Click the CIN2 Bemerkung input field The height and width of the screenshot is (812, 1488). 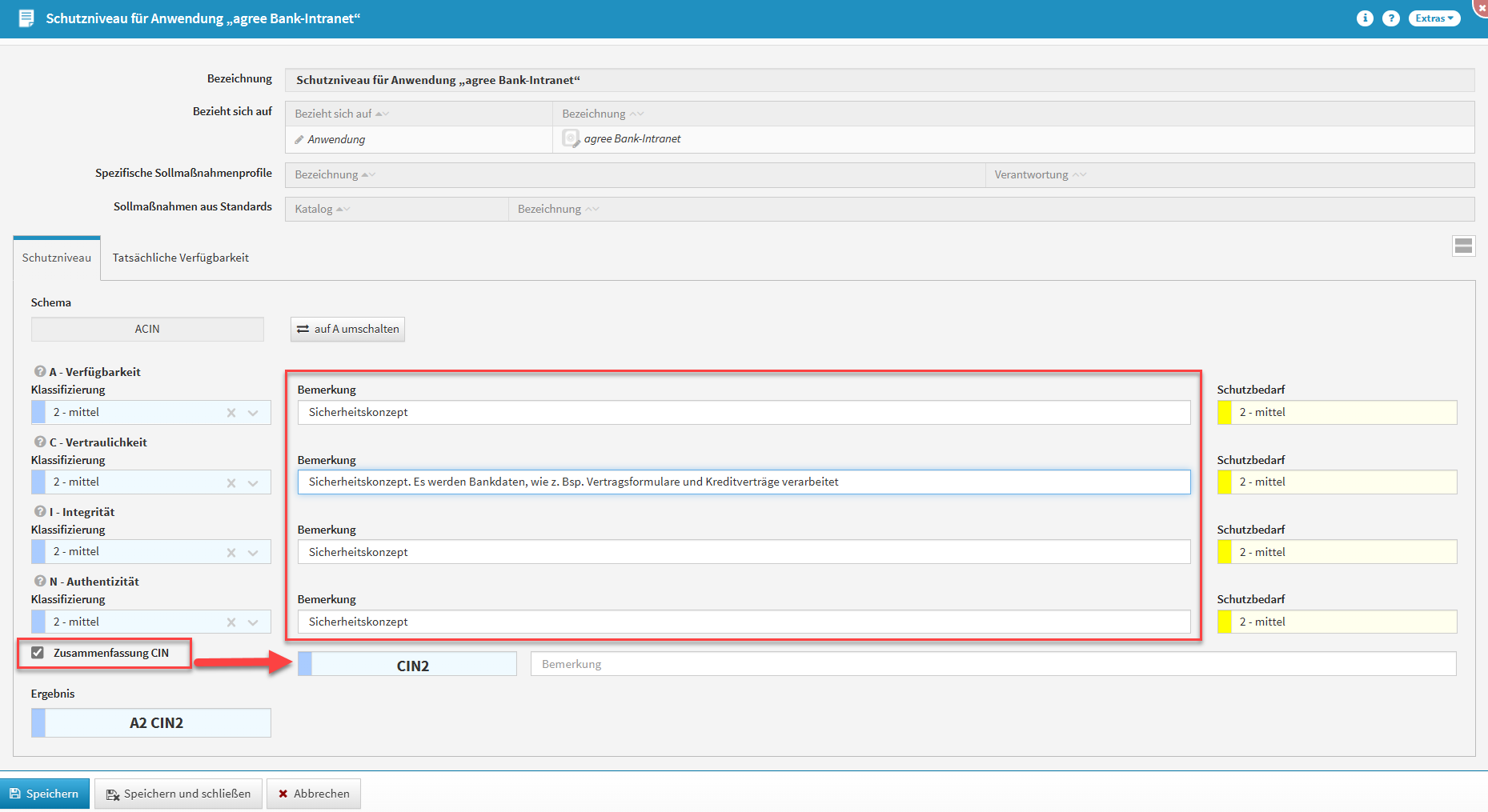tap(993, 664)
